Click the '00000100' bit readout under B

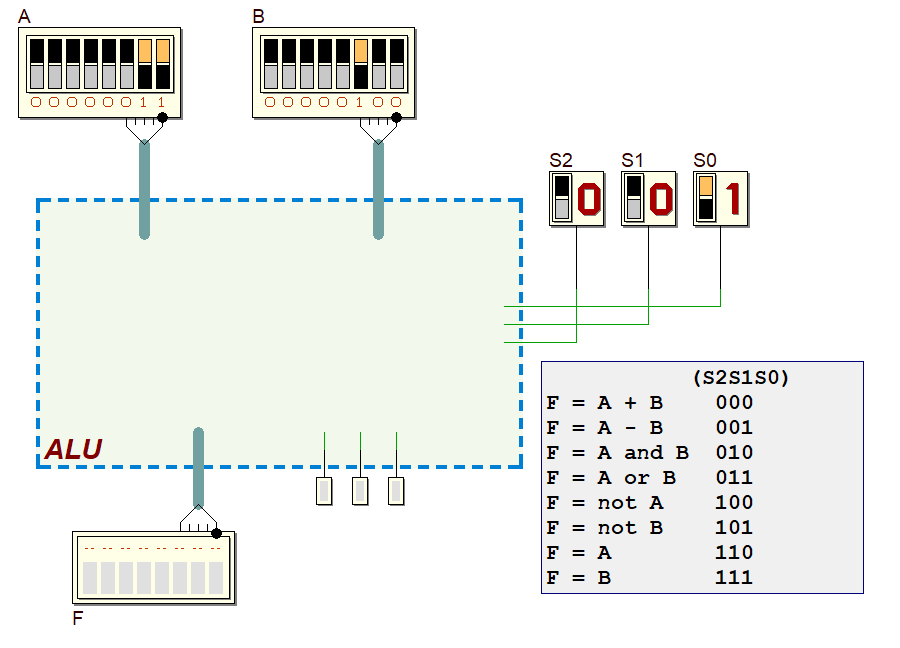click(333, 102)
